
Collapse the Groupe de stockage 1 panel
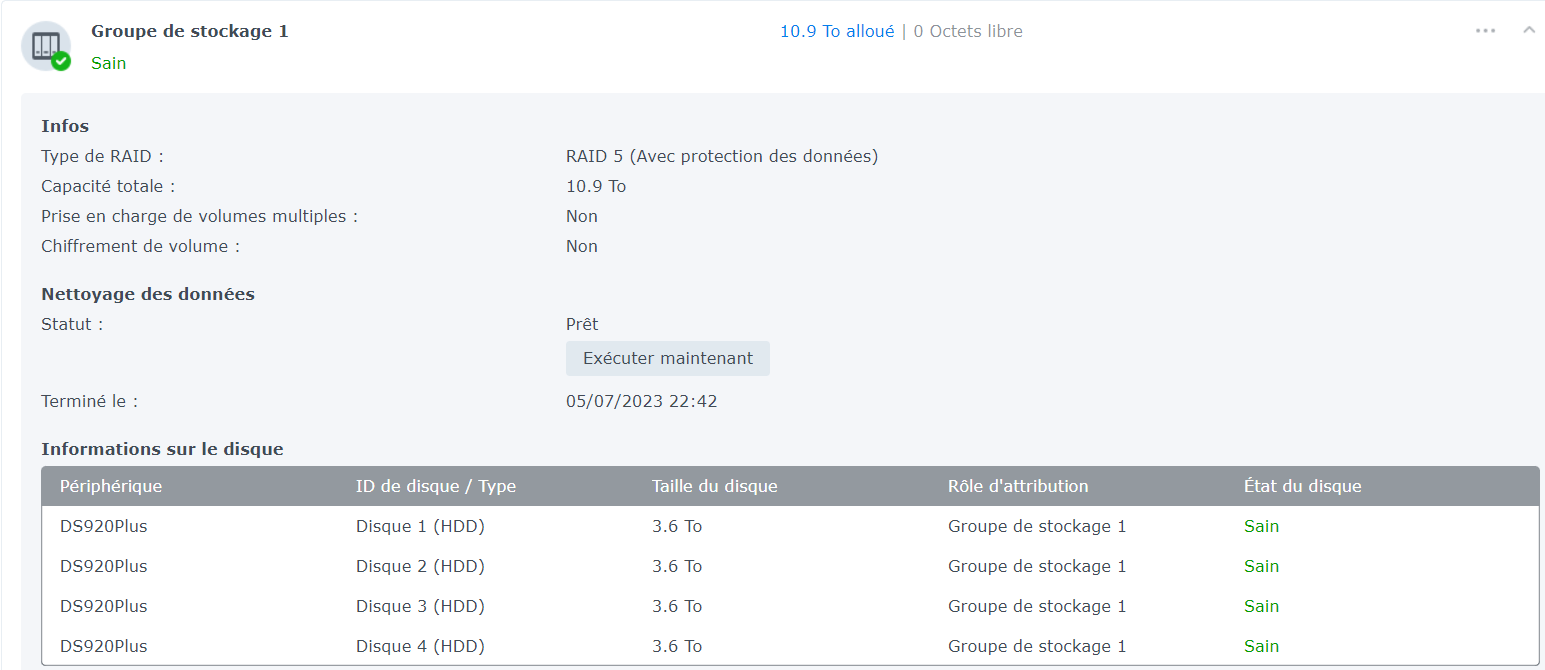1528,31
